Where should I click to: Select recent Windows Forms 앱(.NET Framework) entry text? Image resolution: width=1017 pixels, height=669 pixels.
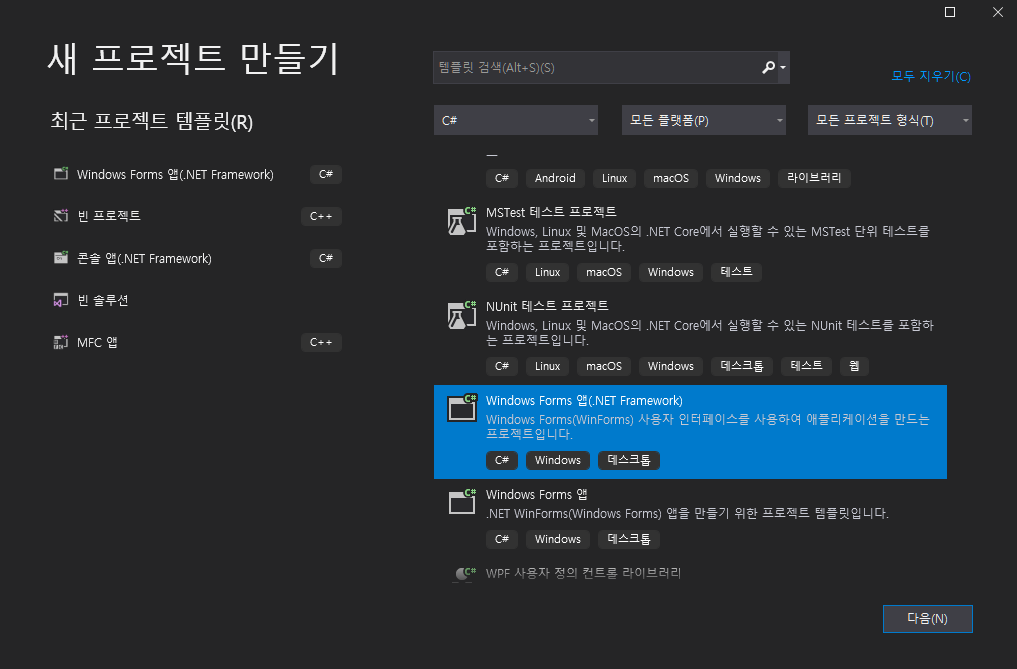175,175
